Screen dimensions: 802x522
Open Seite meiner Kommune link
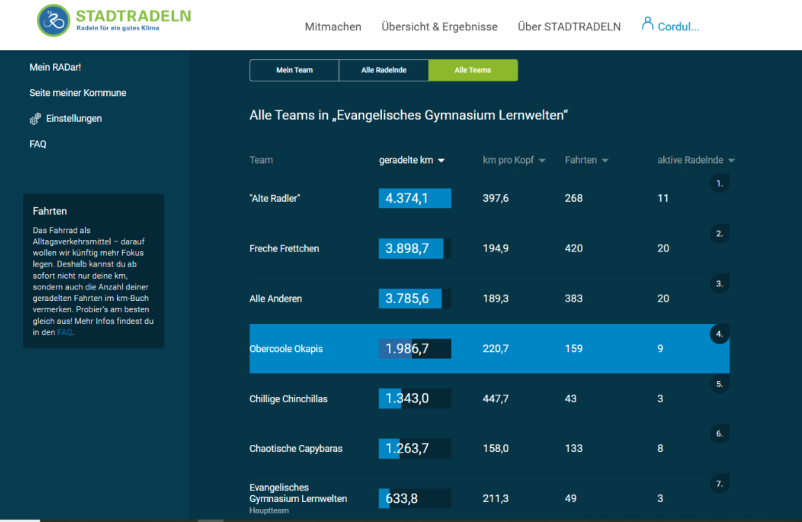tap(77, 93)
